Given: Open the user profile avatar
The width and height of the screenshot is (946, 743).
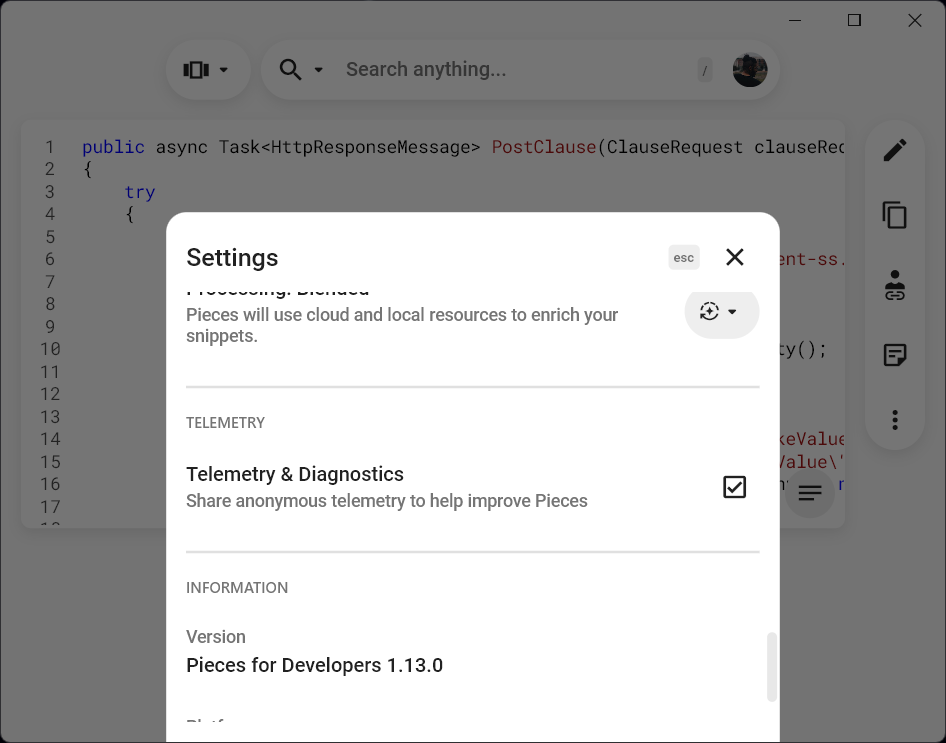Looking at the screenshot, I should click(750, 69).
